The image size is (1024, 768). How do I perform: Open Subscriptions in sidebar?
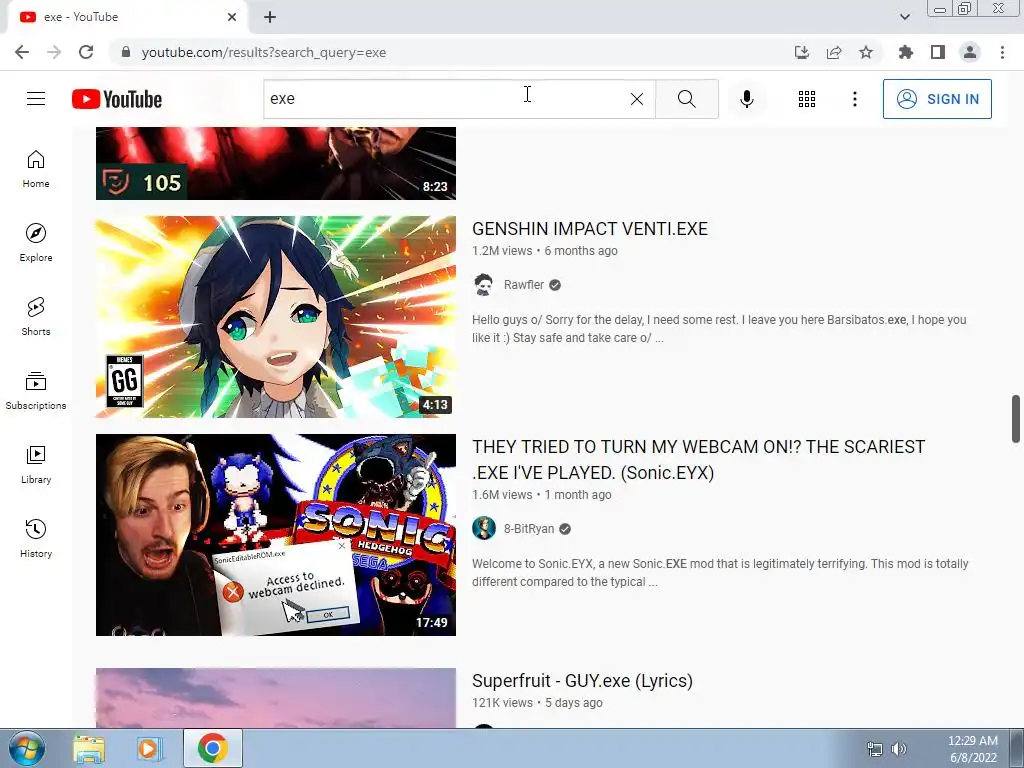[36, 391]
